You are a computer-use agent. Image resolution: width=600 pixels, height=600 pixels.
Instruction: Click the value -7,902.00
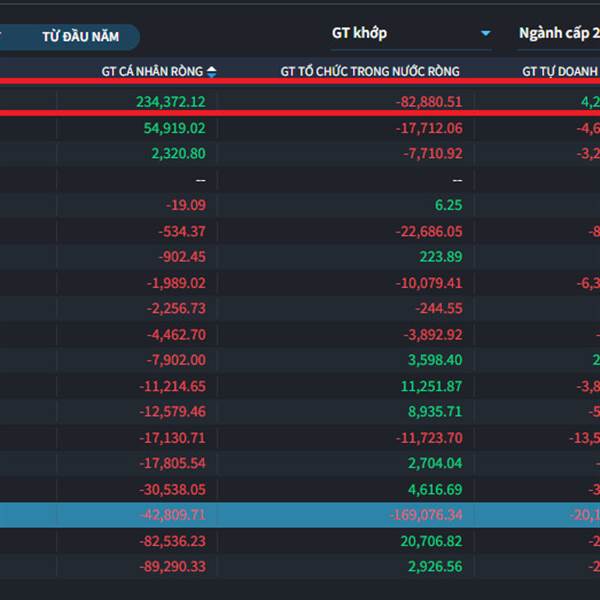[x=176, y=360]
